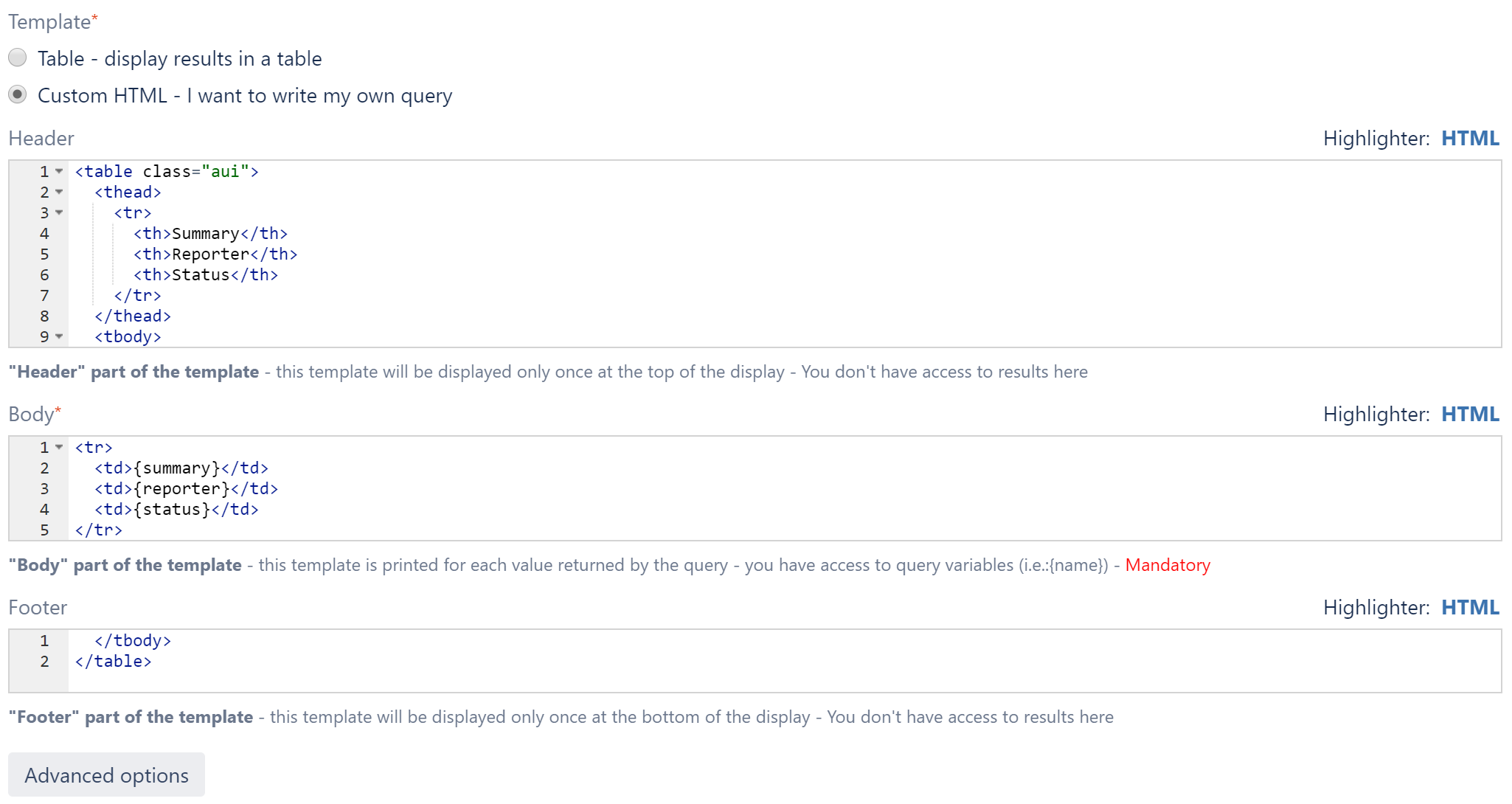The image size is (1512, 804).
Task: Collapse the thead fold arrow on Header line 2
Action: point(59,192)
